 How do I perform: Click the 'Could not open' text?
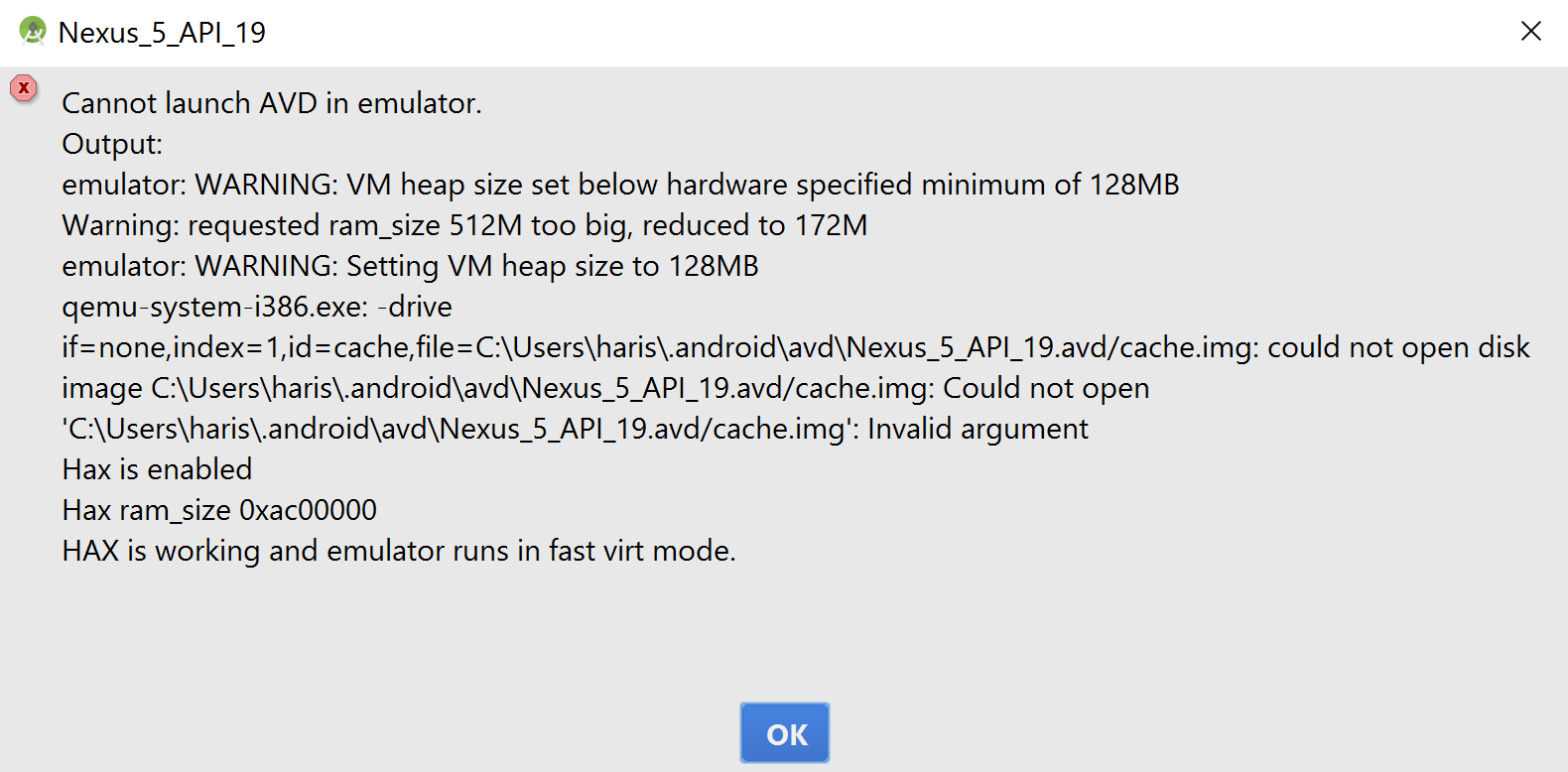pyautogui.click(x=1046, y=388)
